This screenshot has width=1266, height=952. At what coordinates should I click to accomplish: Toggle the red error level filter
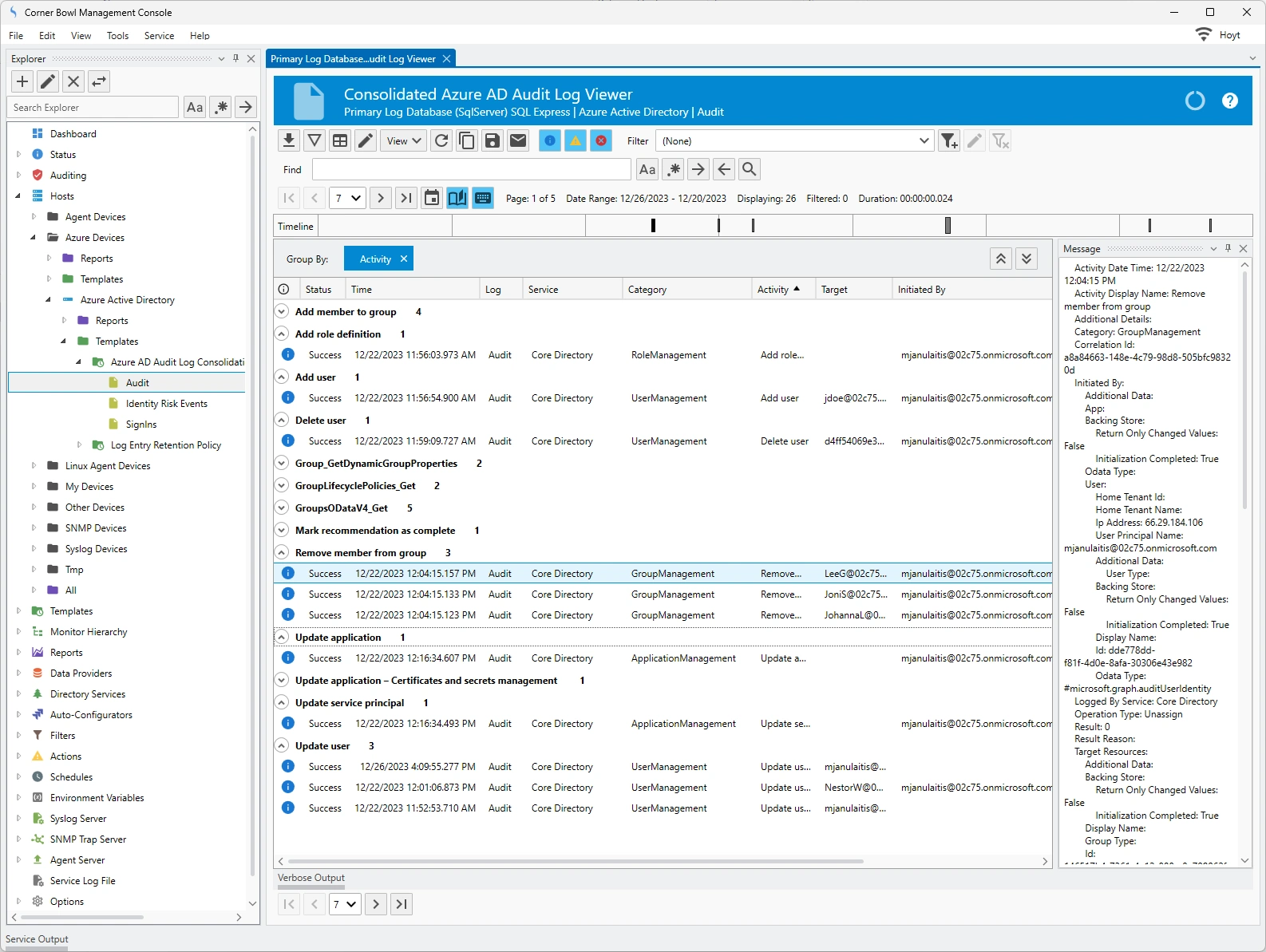click(601, 141)
